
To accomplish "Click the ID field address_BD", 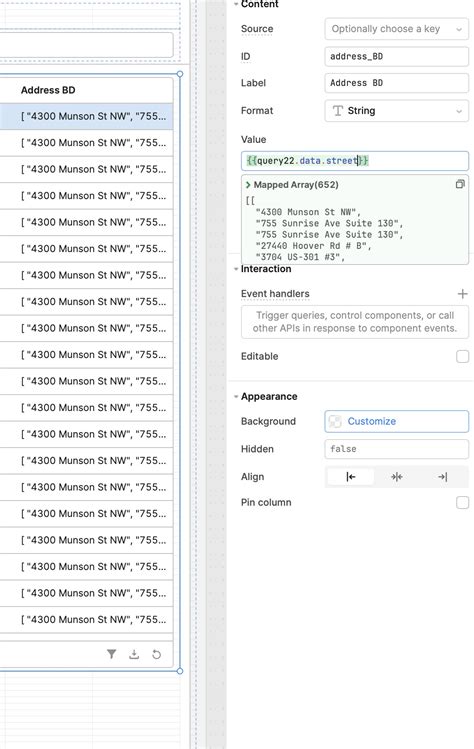I will tap(397, 56).
